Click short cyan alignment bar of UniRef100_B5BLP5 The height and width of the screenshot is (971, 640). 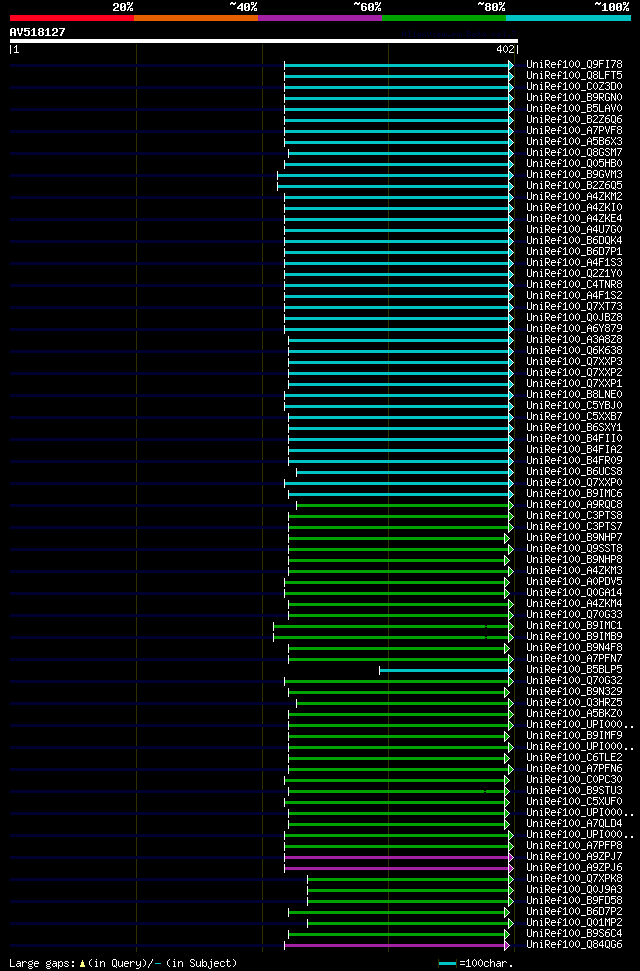447,670
